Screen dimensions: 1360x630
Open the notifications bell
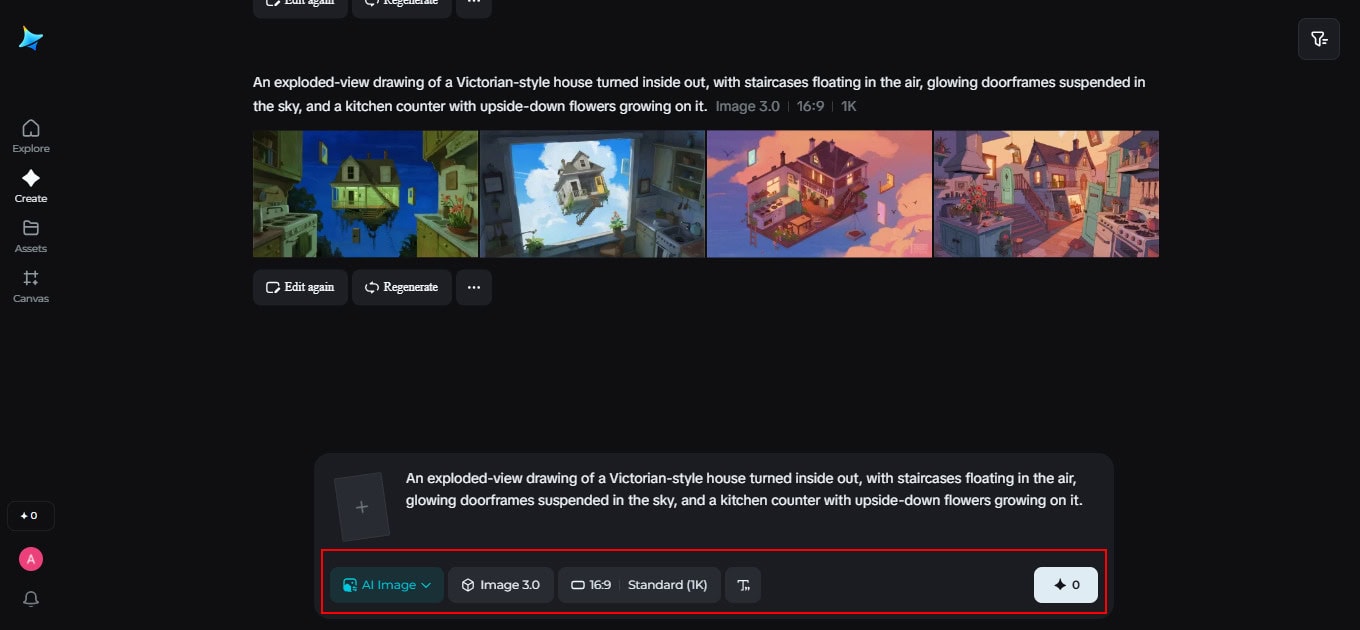tap(31, 599)
